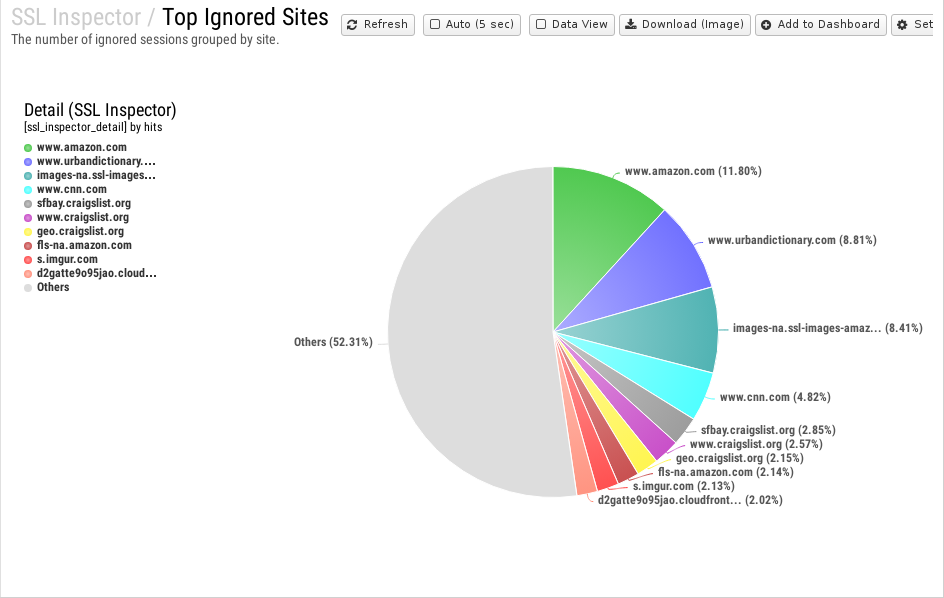This screenshot has width=944, height=598.
Task: Click the geo.craigslist.org (2.15%) chart label
Action: pos(739,458)
